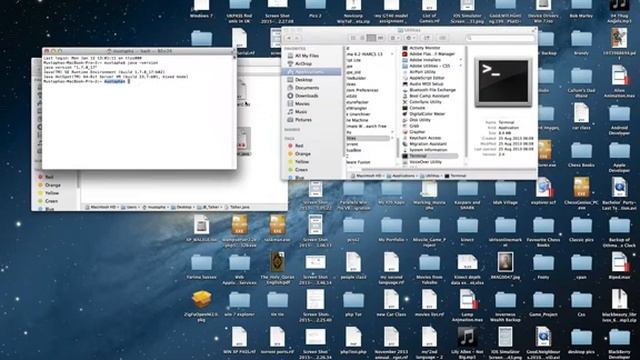The height and width of the screenshot is (360, 640).
Task: Select the Windows 7 item on desktop
Action: pos(201,9)
